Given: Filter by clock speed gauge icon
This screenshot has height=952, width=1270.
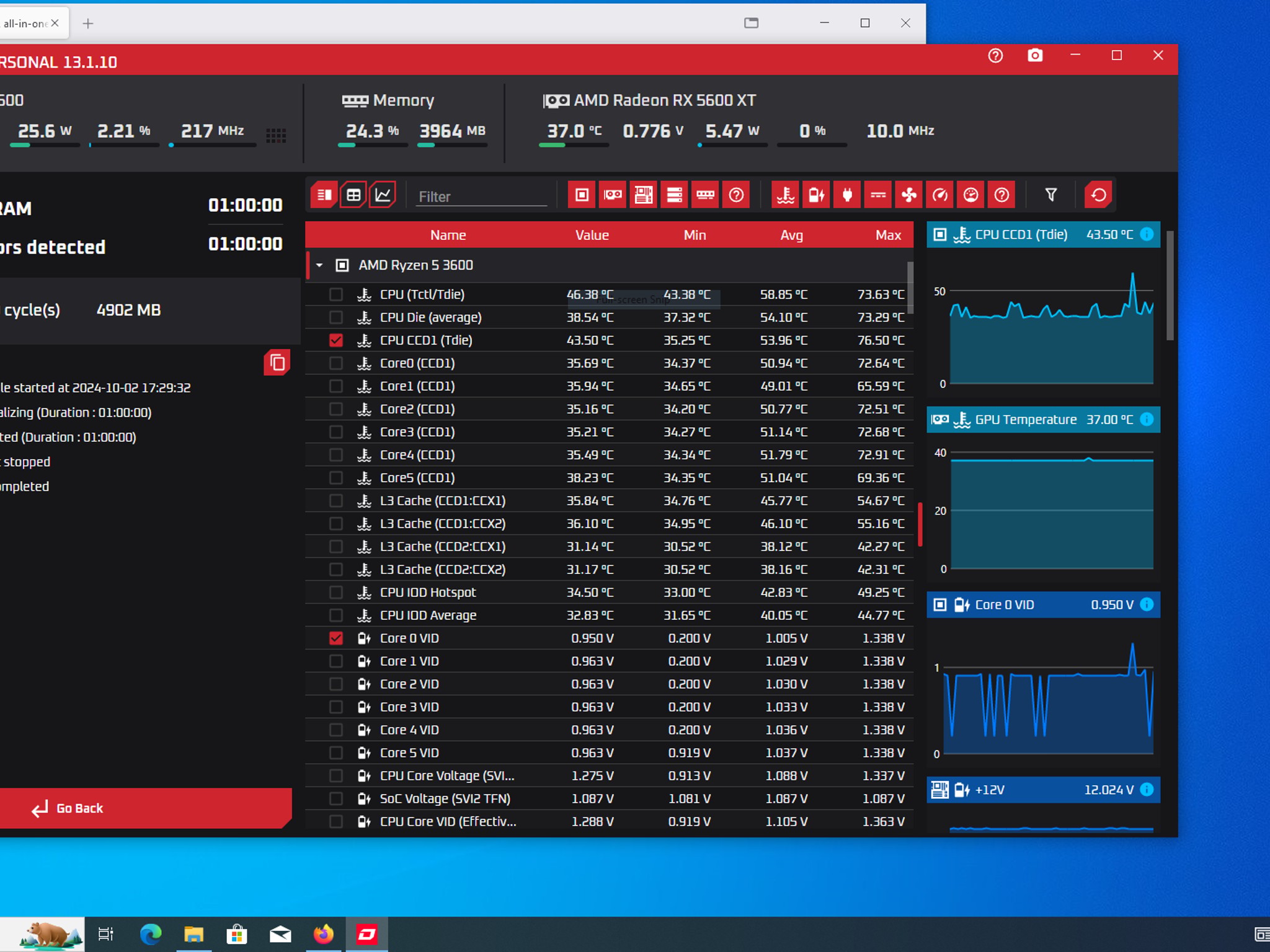Looking at the screenshot, I should point(940,195).
